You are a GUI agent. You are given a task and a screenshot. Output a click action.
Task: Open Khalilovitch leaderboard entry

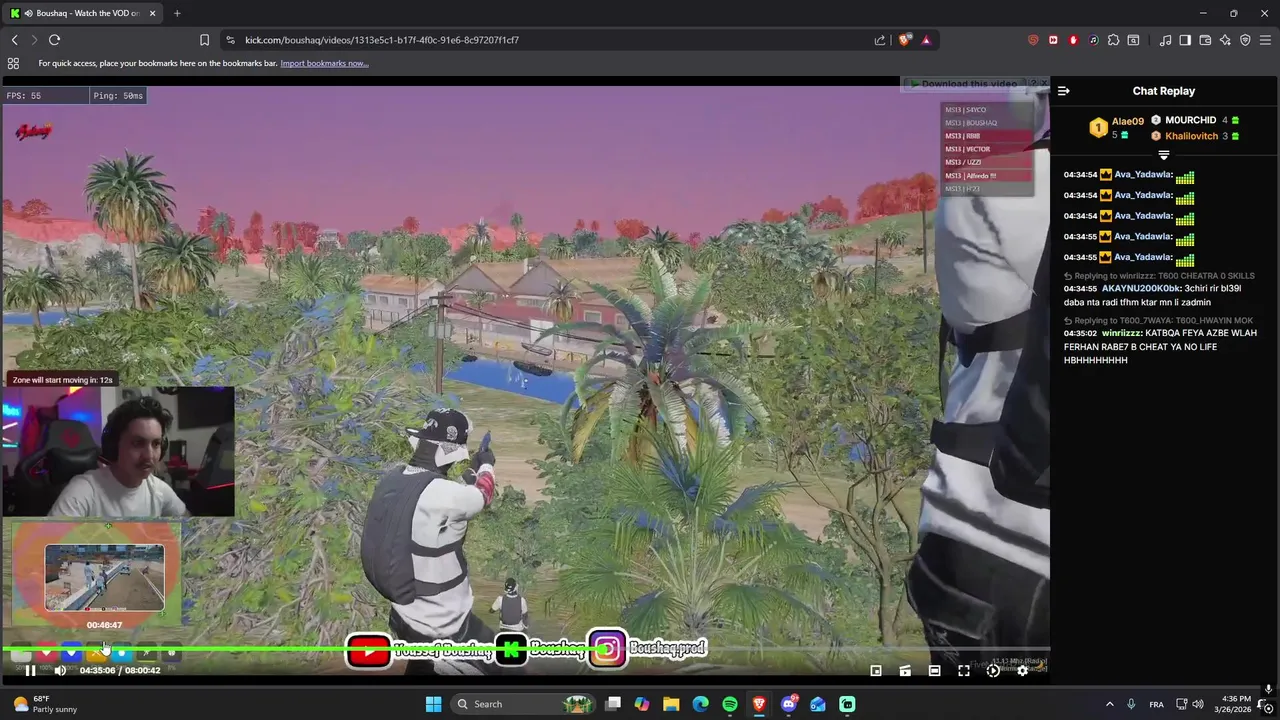click(1191, 136)
